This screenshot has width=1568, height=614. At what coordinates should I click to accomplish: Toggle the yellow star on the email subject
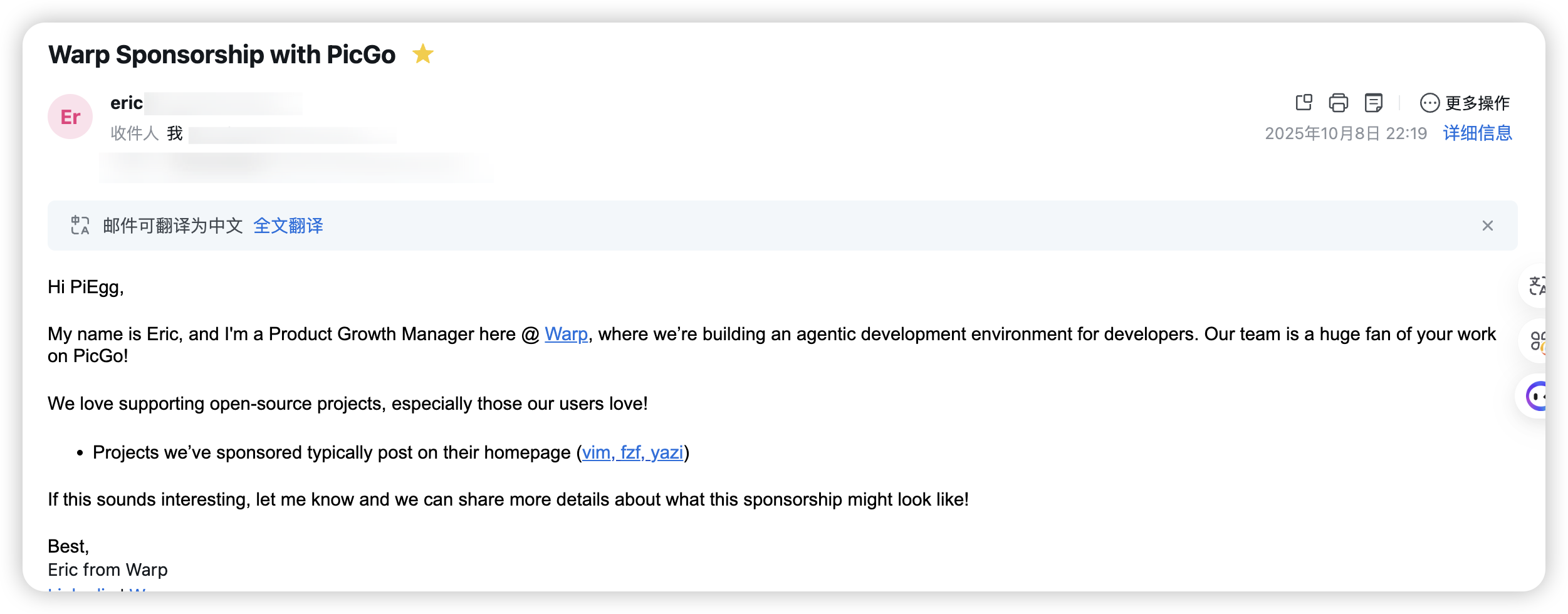click(423, 54)
